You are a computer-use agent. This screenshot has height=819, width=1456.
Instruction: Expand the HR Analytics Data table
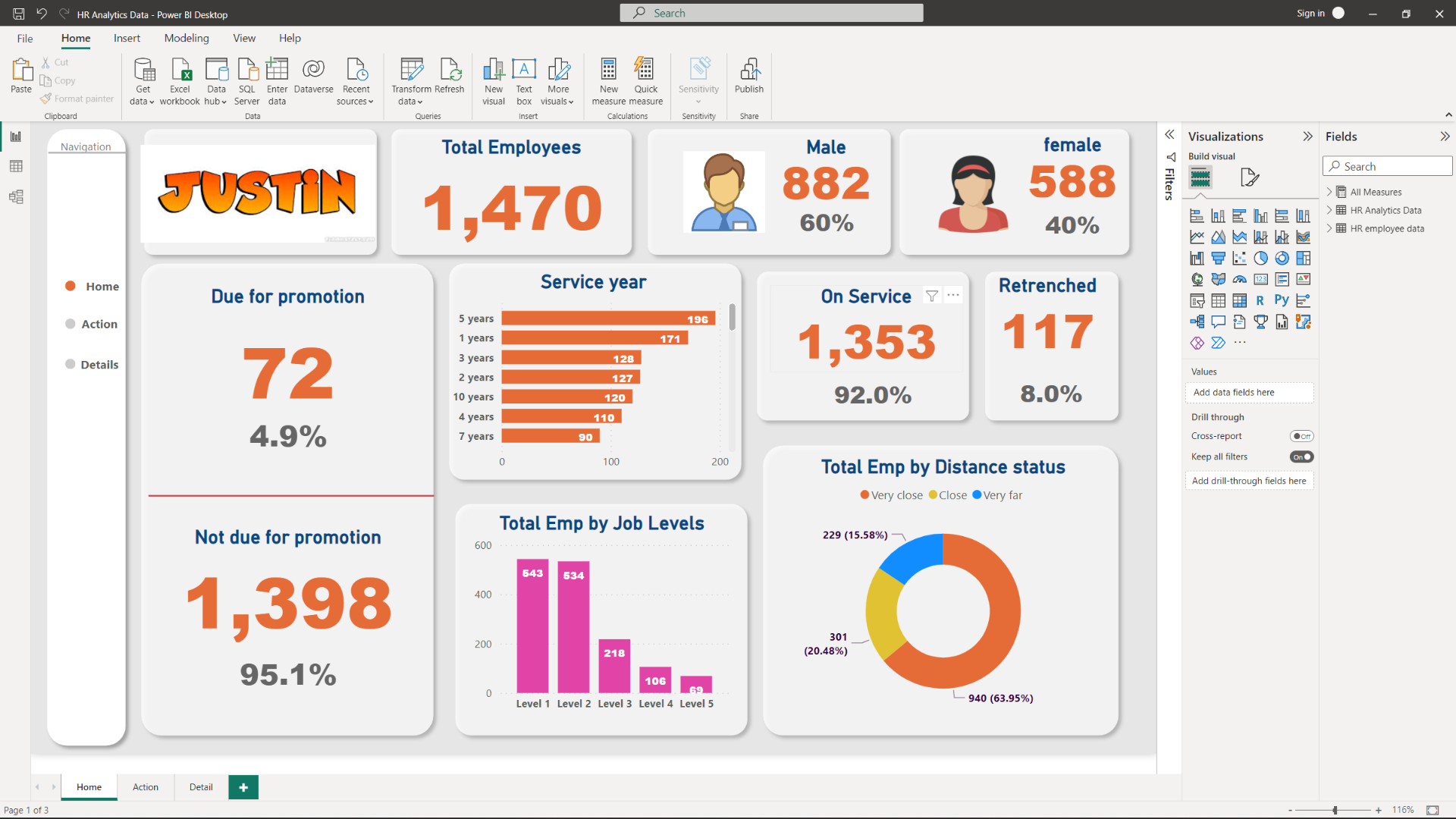pos(1328,210)
